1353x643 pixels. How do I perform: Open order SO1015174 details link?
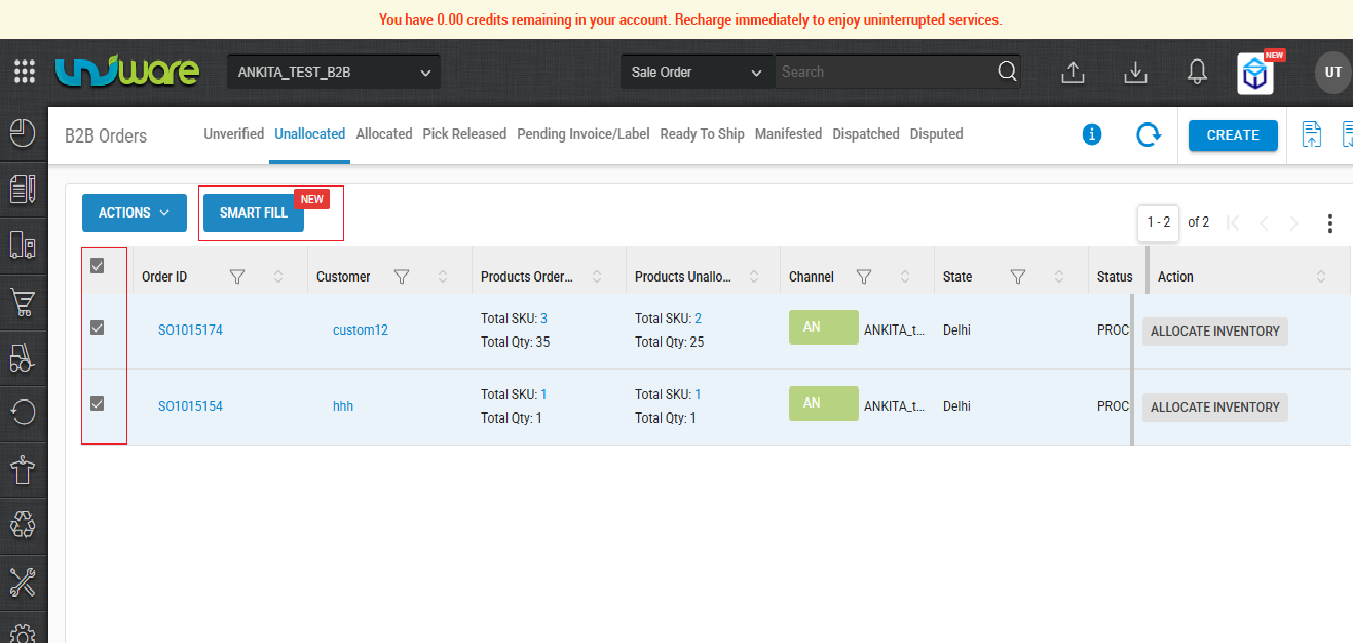pyautogui.click(x=190, y=329)
